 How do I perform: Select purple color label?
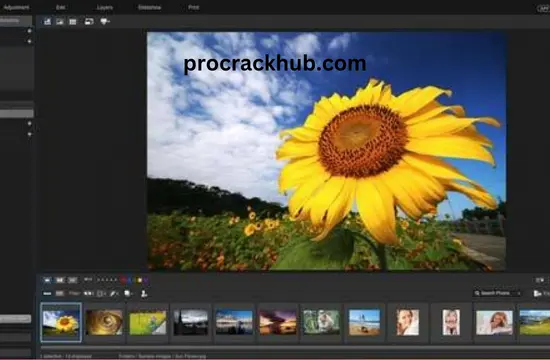click(x=145, y=280)
